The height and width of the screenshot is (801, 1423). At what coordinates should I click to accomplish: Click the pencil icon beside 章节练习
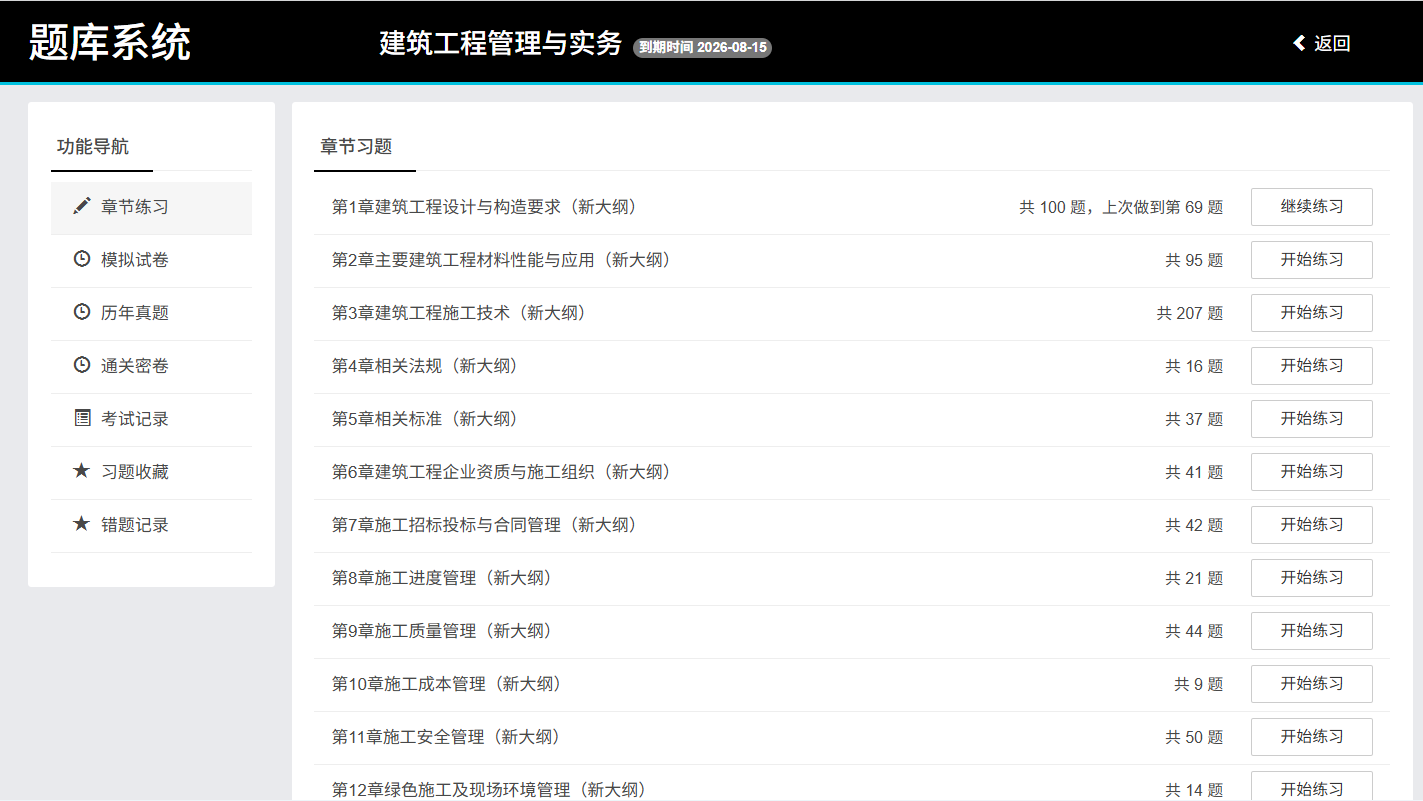click(x=82, y=207)
